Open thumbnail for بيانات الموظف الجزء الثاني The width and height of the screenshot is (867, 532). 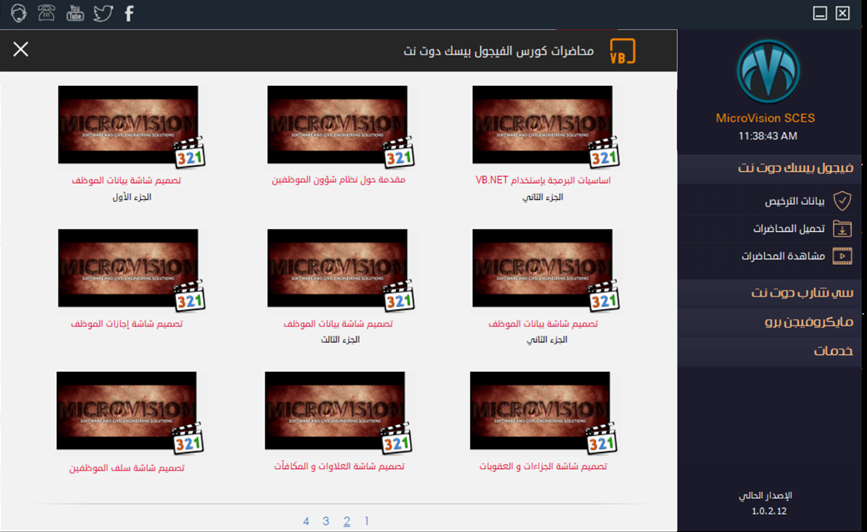coord(542,268)
